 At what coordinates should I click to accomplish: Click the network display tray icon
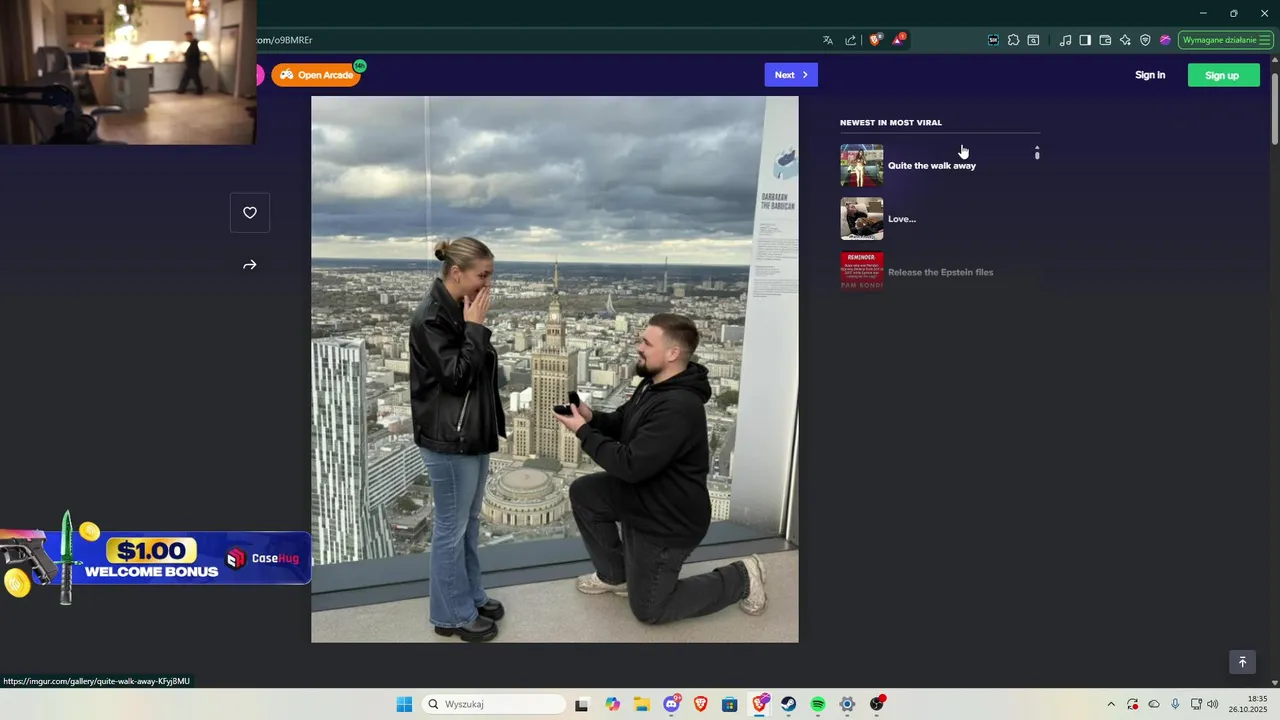1196,704
